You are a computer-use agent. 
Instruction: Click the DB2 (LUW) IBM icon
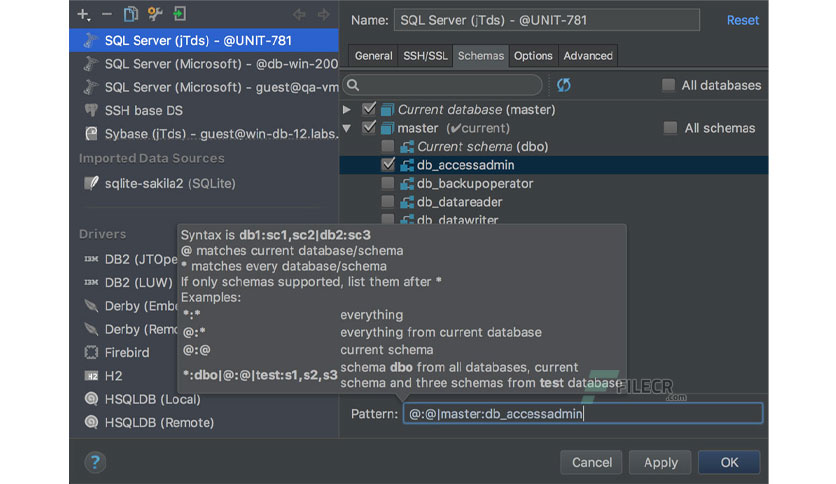[91, 283]
